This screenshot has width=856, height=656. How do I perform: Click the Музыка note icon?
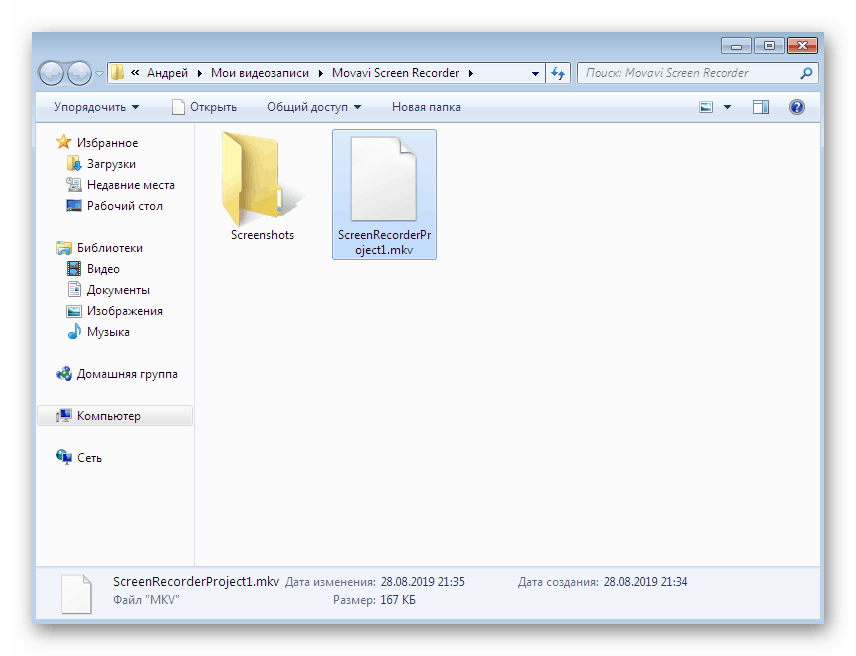click(x=74, y=331)
